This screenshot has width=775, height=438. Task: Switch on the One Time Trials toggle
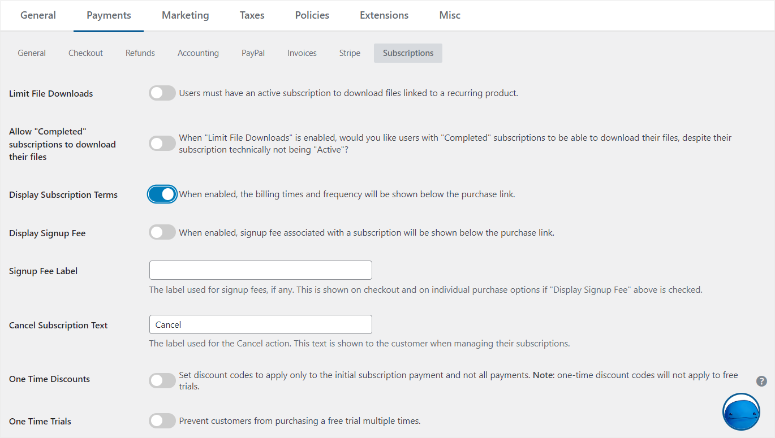162,421
